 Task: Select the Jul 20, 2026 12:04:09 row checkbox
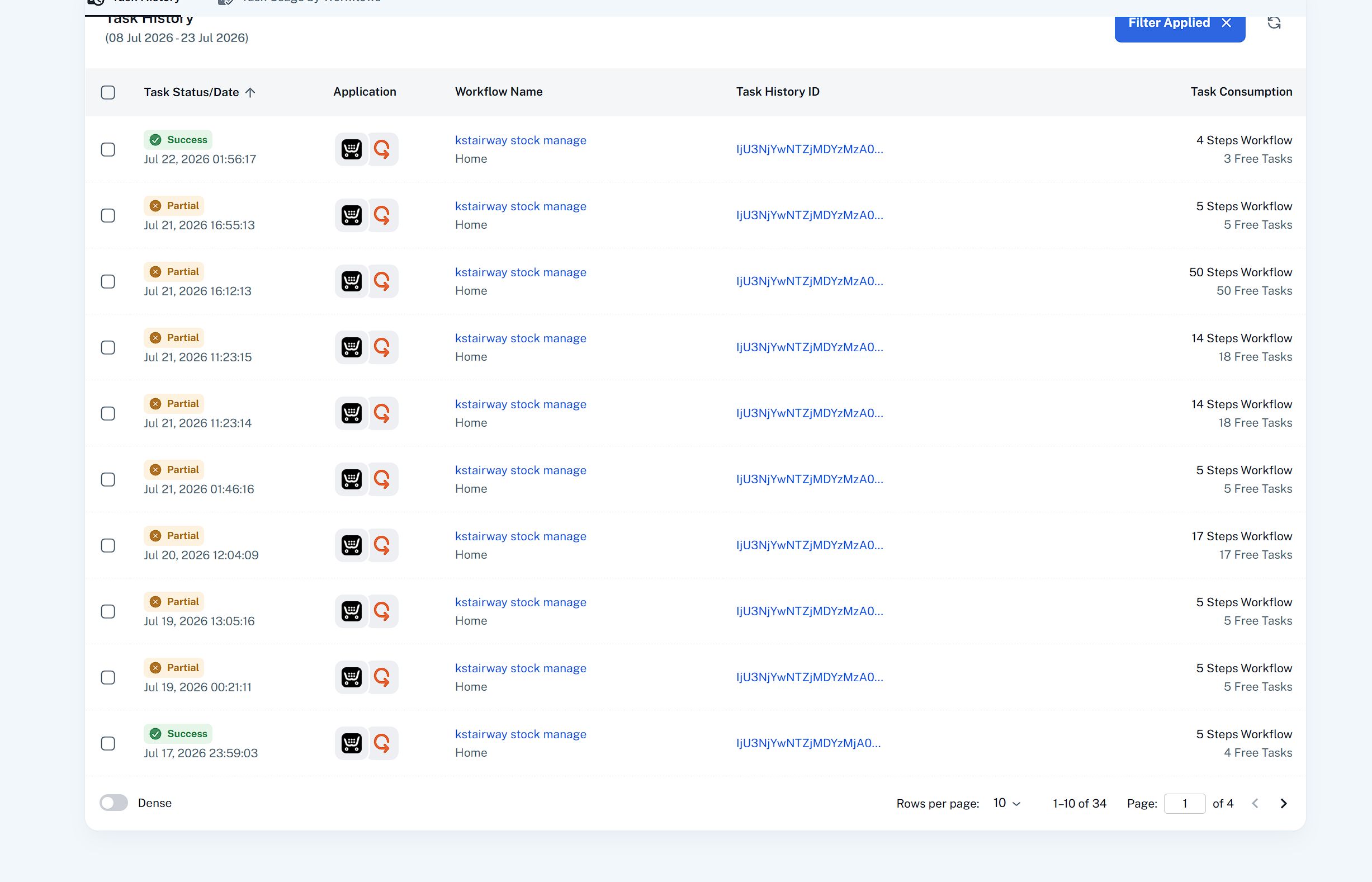[x=108, y=545]
